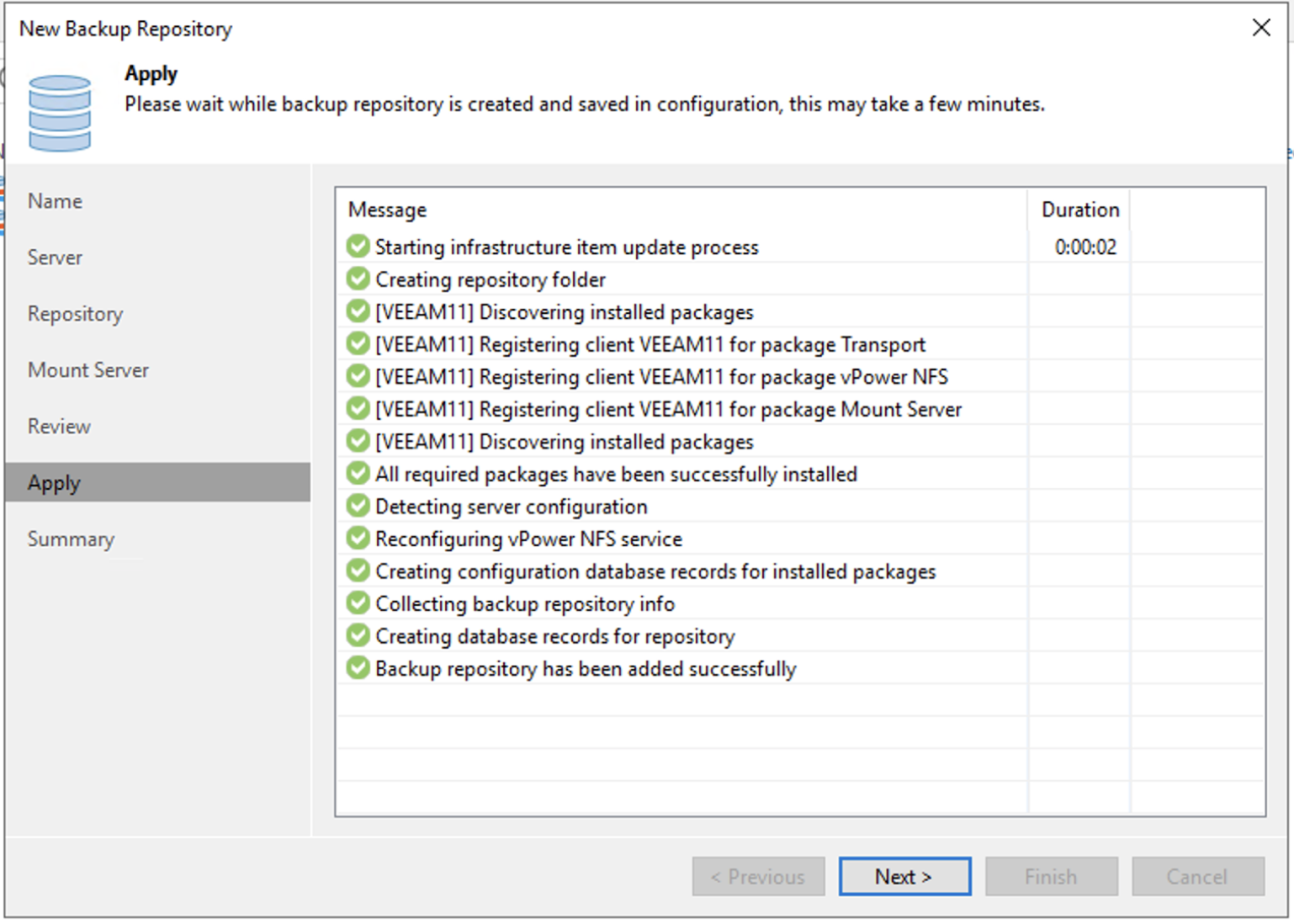The image size is (1294, 924).
Task: Click success icon for Registering package Transport
Action: [358, 343]
